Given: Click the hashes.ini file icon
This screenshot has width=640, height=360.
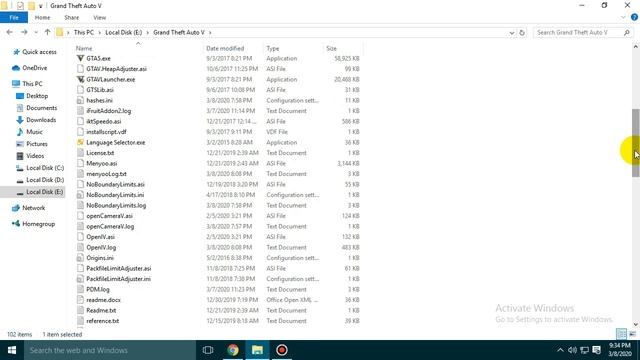Looking at the screenshot, I should point(80,100).
